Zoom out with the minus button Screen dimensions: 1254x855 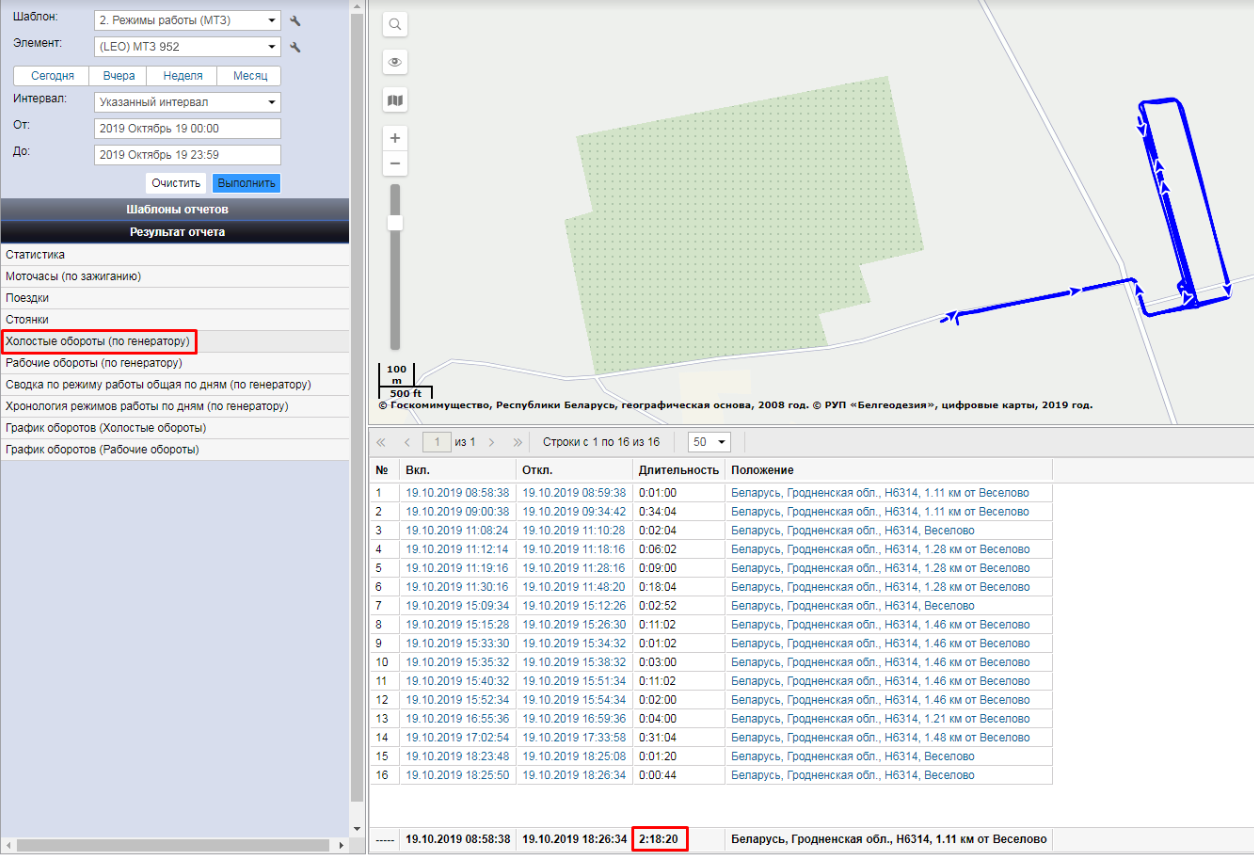(x=395, y=163)
